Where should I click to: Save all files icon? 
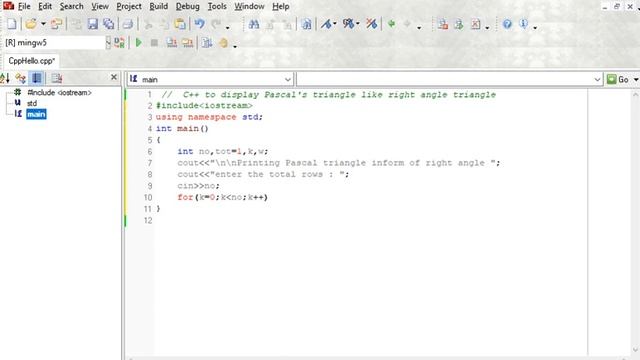click(x=109, y=24)
